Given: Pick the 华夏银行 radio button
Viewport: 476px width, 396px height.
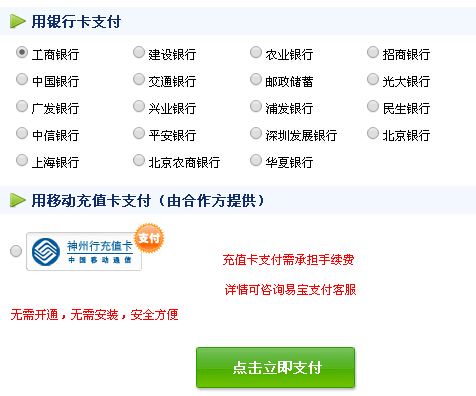Looking at the screenshot, I should point(256,161).
